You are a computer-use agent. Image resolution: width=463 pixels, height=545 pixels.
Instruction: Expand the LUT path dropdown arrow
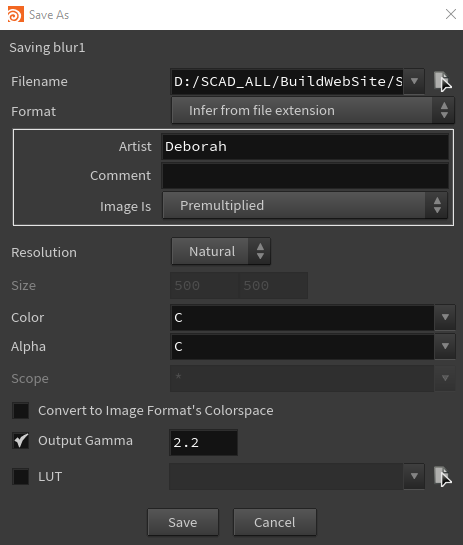pyautogui.click(x=414, y=476)
